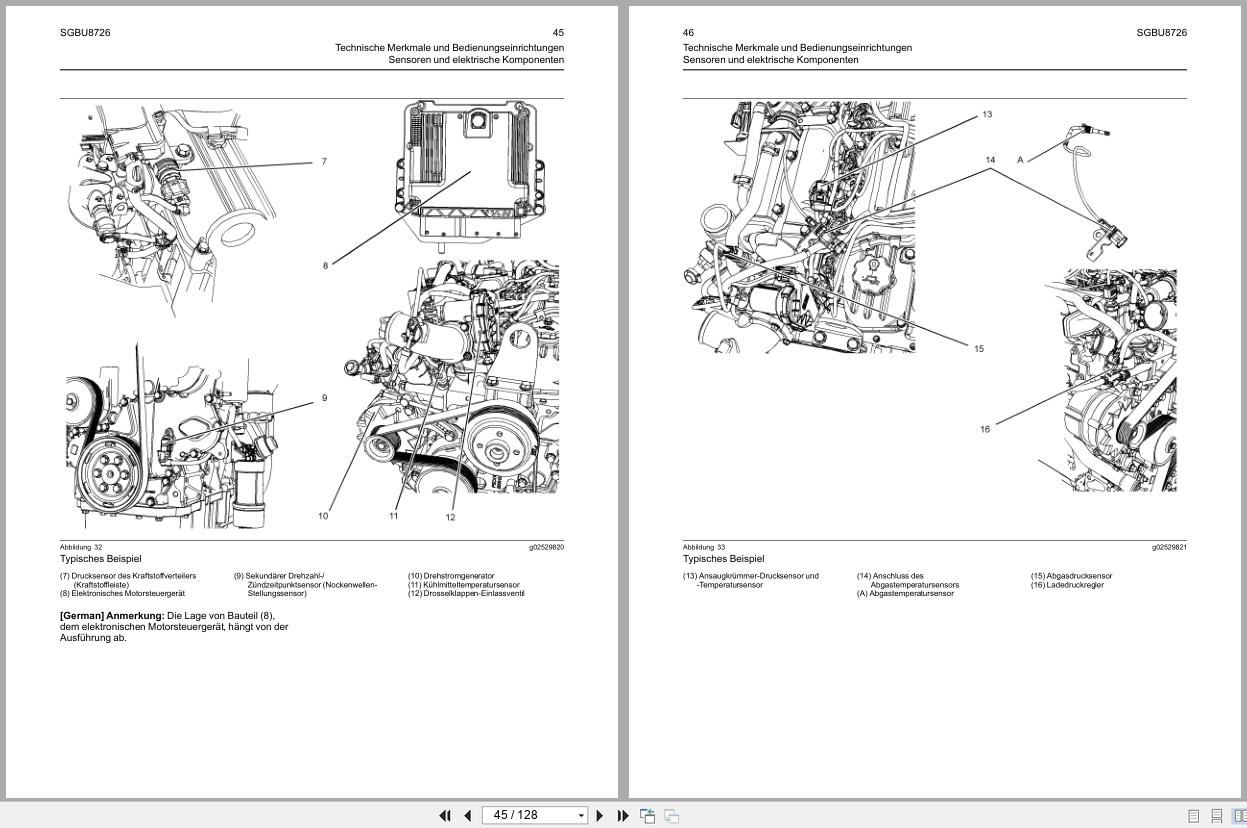This screenshot has width=1247, height=828.
Task: Click the Abbildung 33 figure label
Action: point(704,547)
